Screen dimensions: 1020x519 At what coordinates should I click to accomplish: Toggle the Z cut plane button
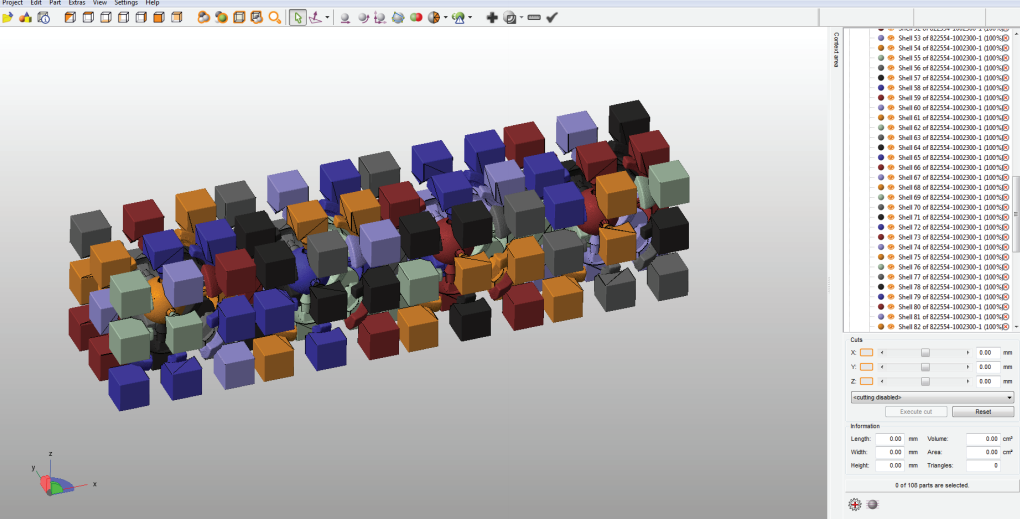tap(866, 381)
